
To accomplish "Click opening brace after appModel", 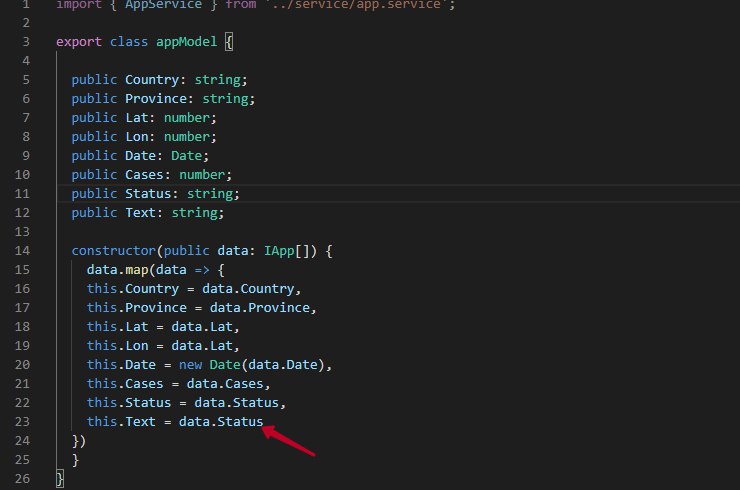I will [229, 42].
